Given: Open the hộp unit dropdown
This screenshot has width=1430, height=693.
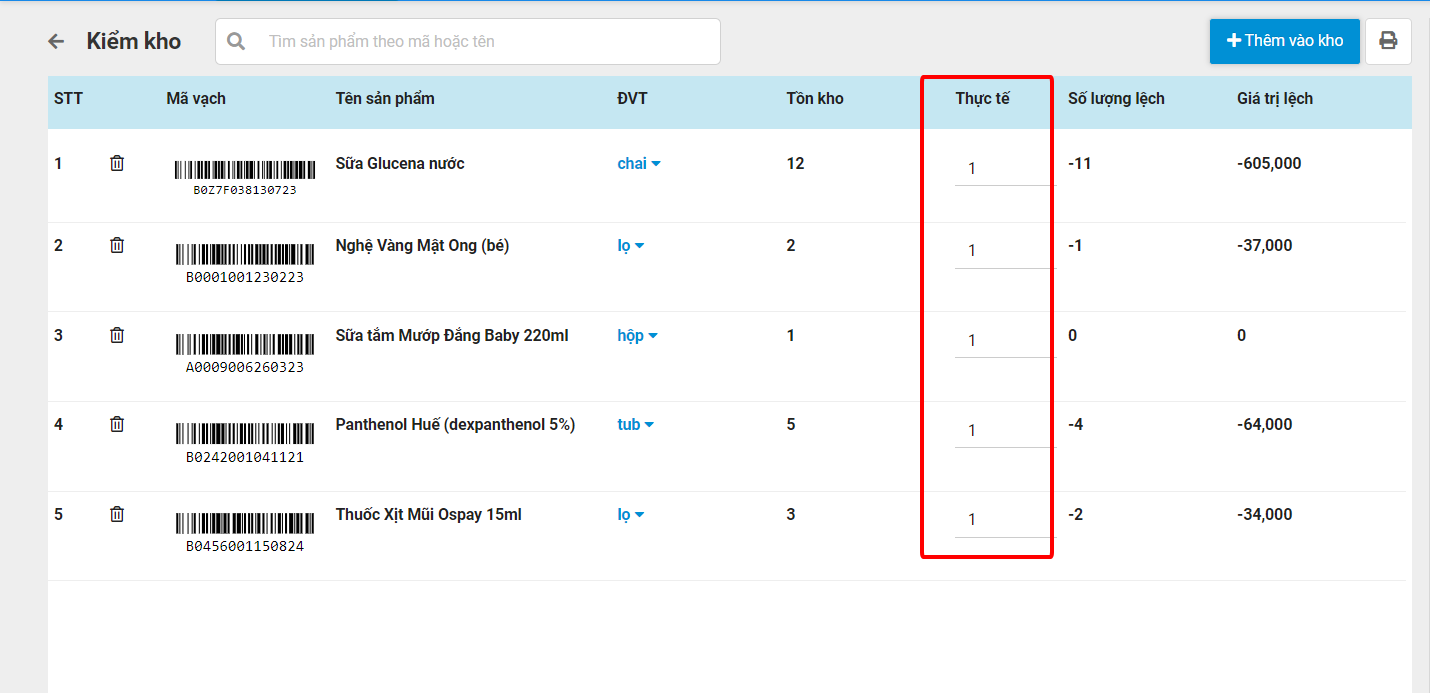Looking at the screenshot, I should tap(638, 336).
